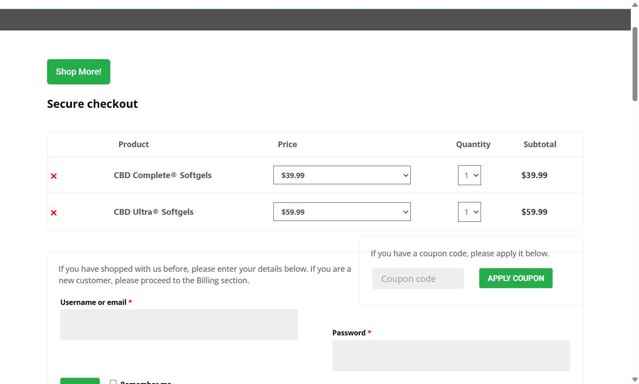Focus the Coupon code input field
Screen dimensions: 639x384
pos(418,278)
